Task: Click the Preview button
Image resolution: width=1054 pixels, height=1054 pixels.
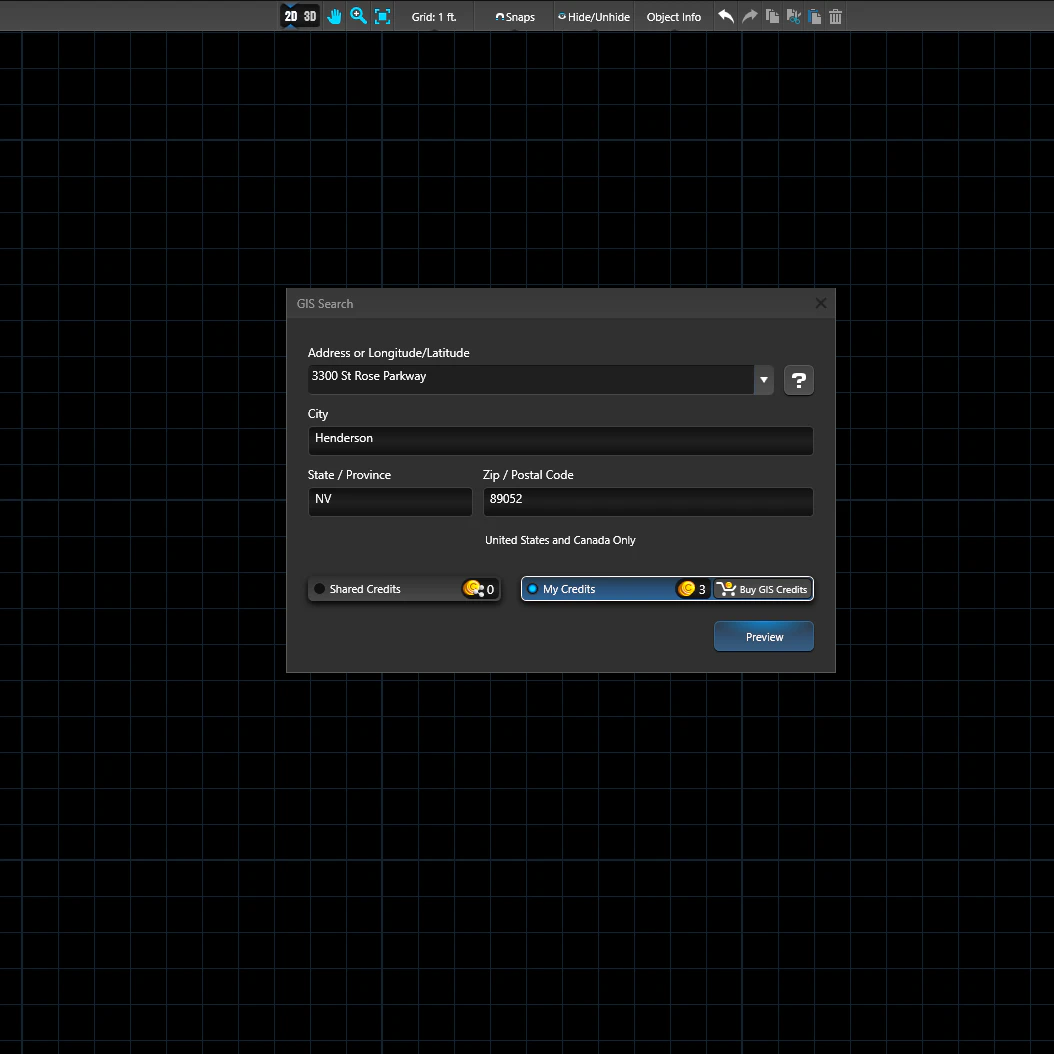Action: [x=763, y=636]
